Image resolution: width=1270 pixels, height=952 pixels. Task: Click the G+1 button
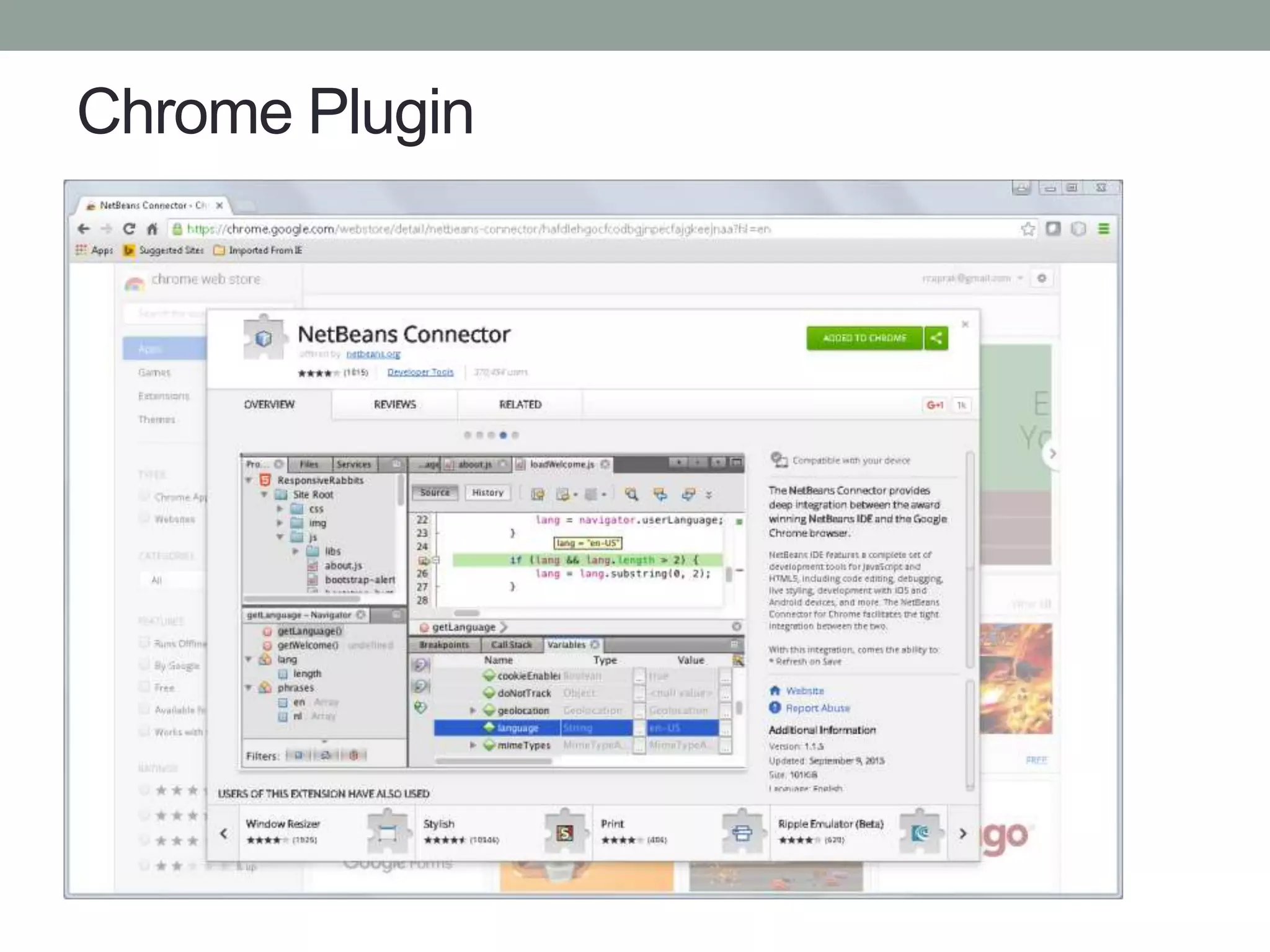tap(935, 405)
